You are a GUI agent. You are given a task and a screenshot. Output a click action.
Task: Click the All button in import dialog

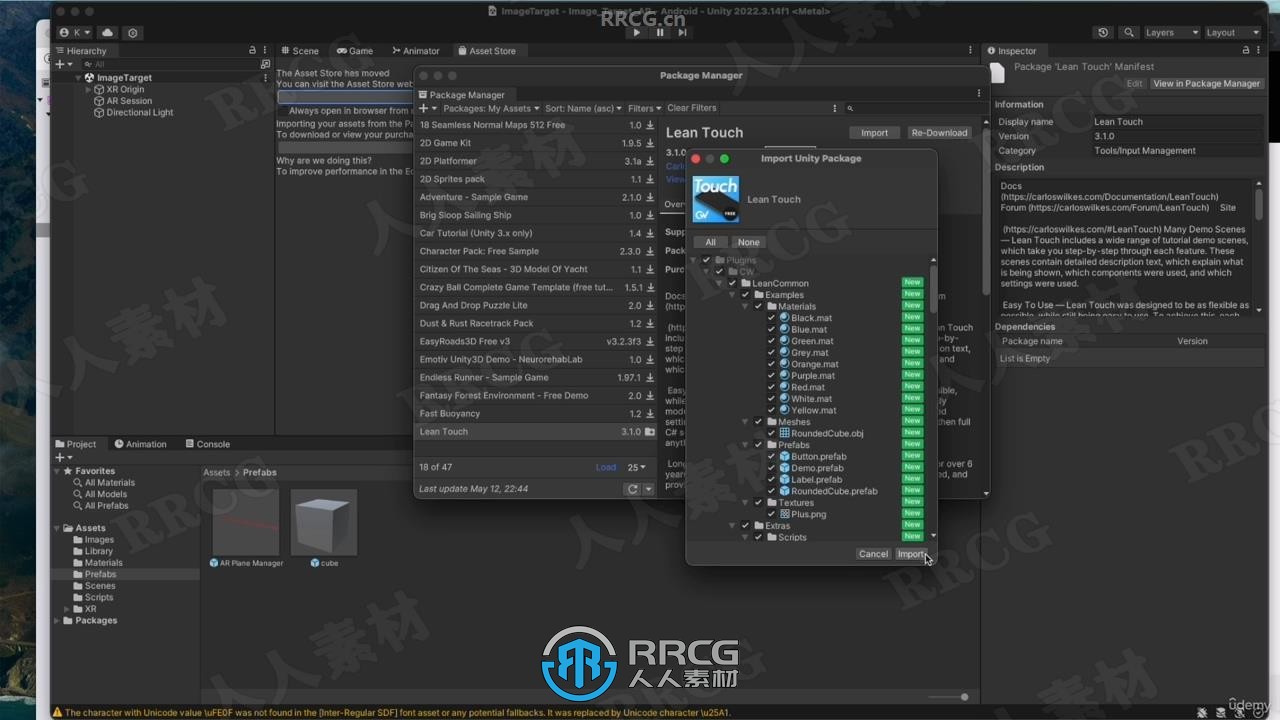pyautogui.click(x=710, y=242)
